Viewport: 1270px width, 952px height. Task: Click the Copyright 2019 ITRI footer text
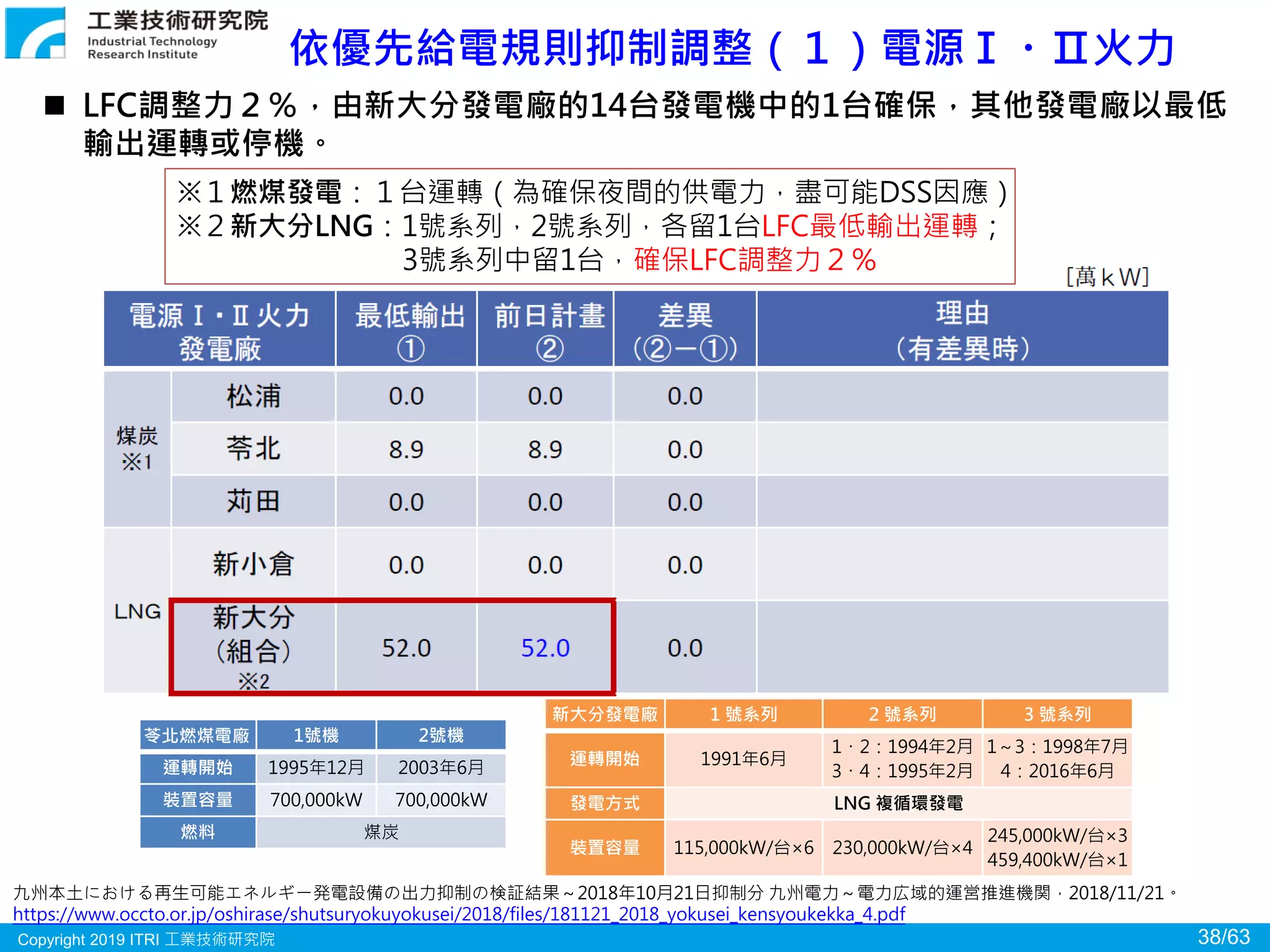[146, 939]
